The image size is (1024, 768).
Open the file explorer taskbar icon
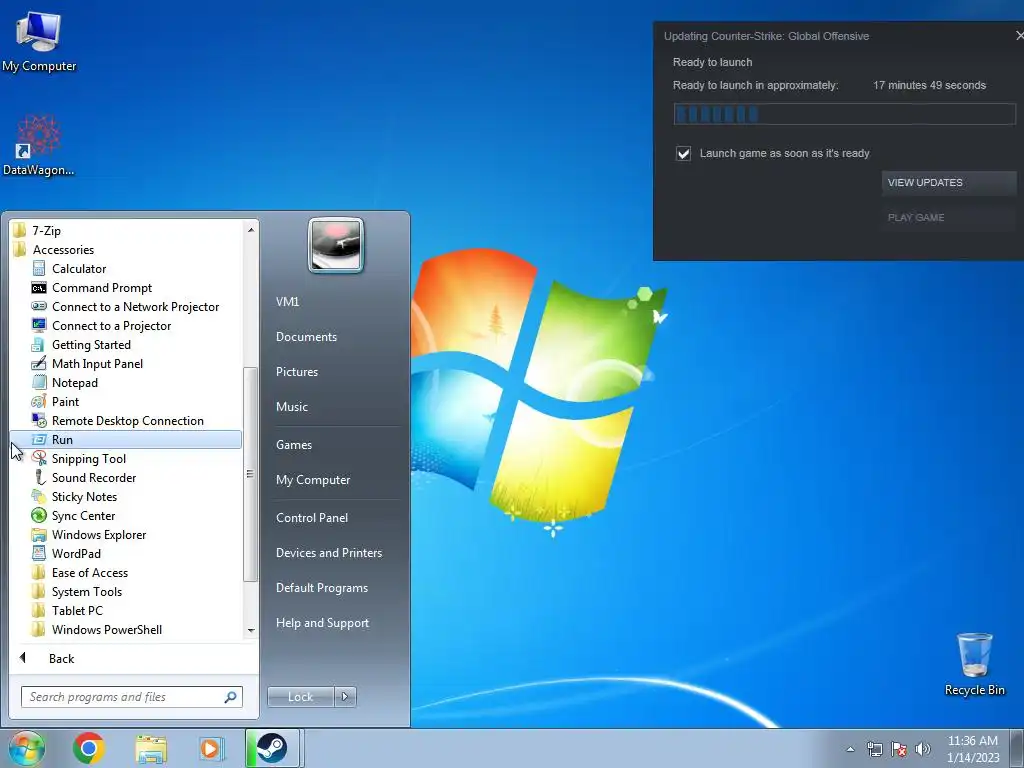[x=151, y=748]
